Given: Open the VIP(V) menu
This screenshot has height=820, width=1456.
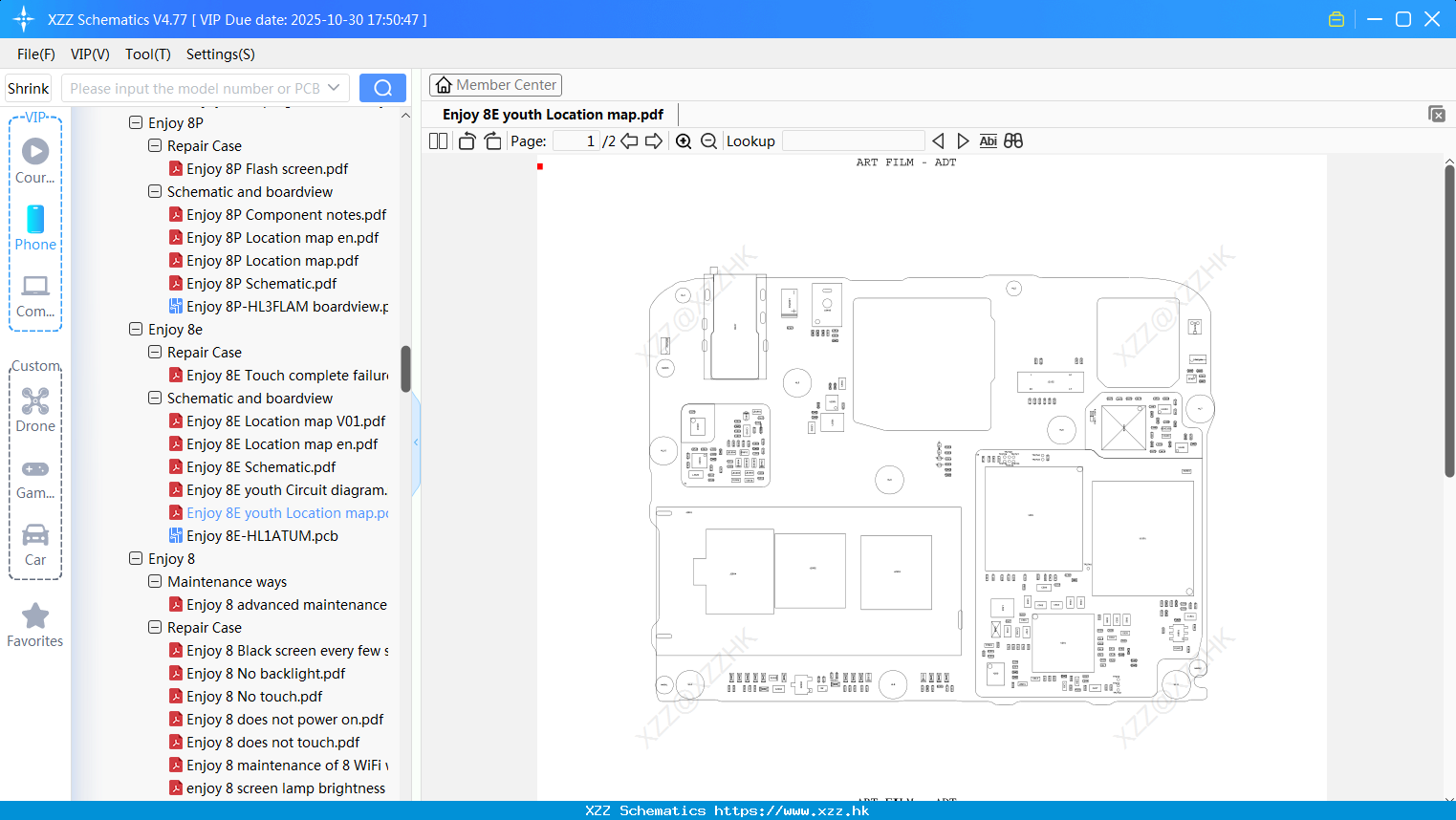Looking at the screenshot, I should [90, 54].
